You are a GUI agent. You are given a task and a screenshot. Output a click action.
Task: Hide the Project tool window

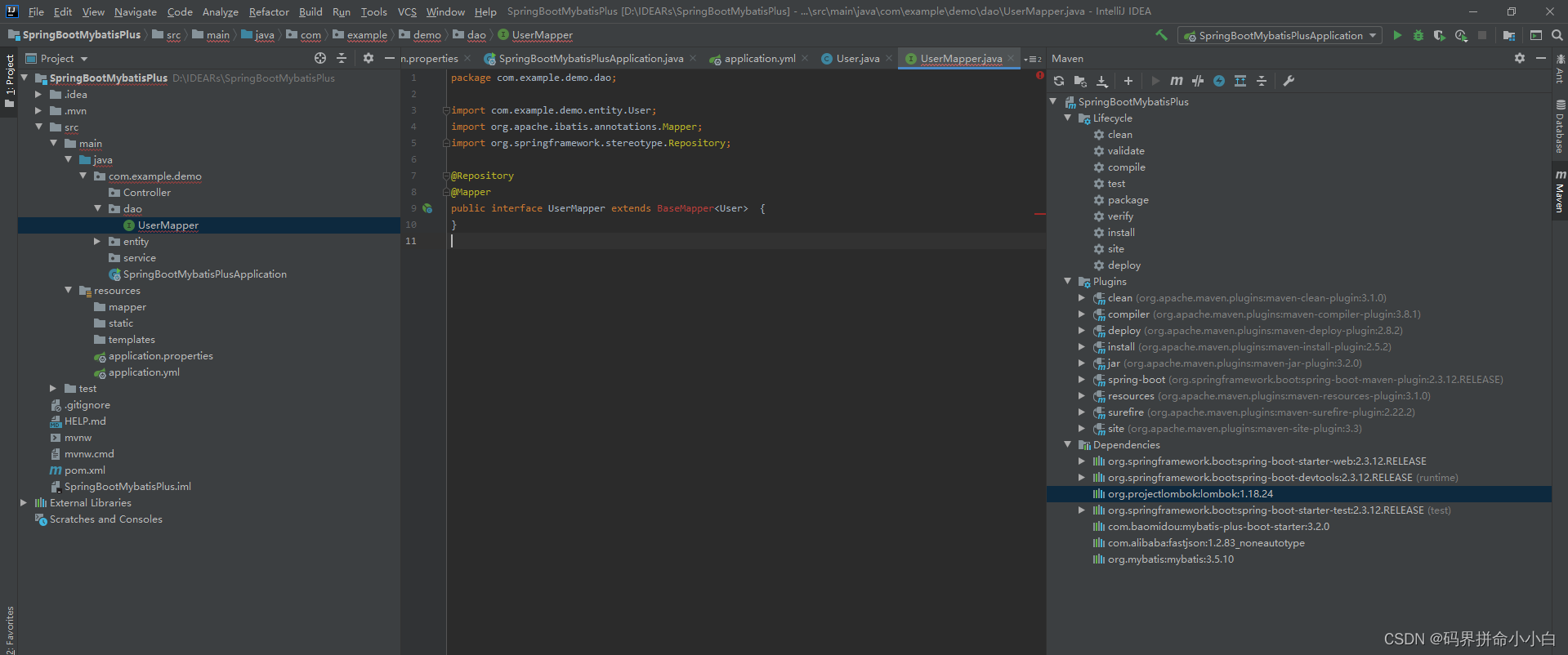(x=390, y=58)
